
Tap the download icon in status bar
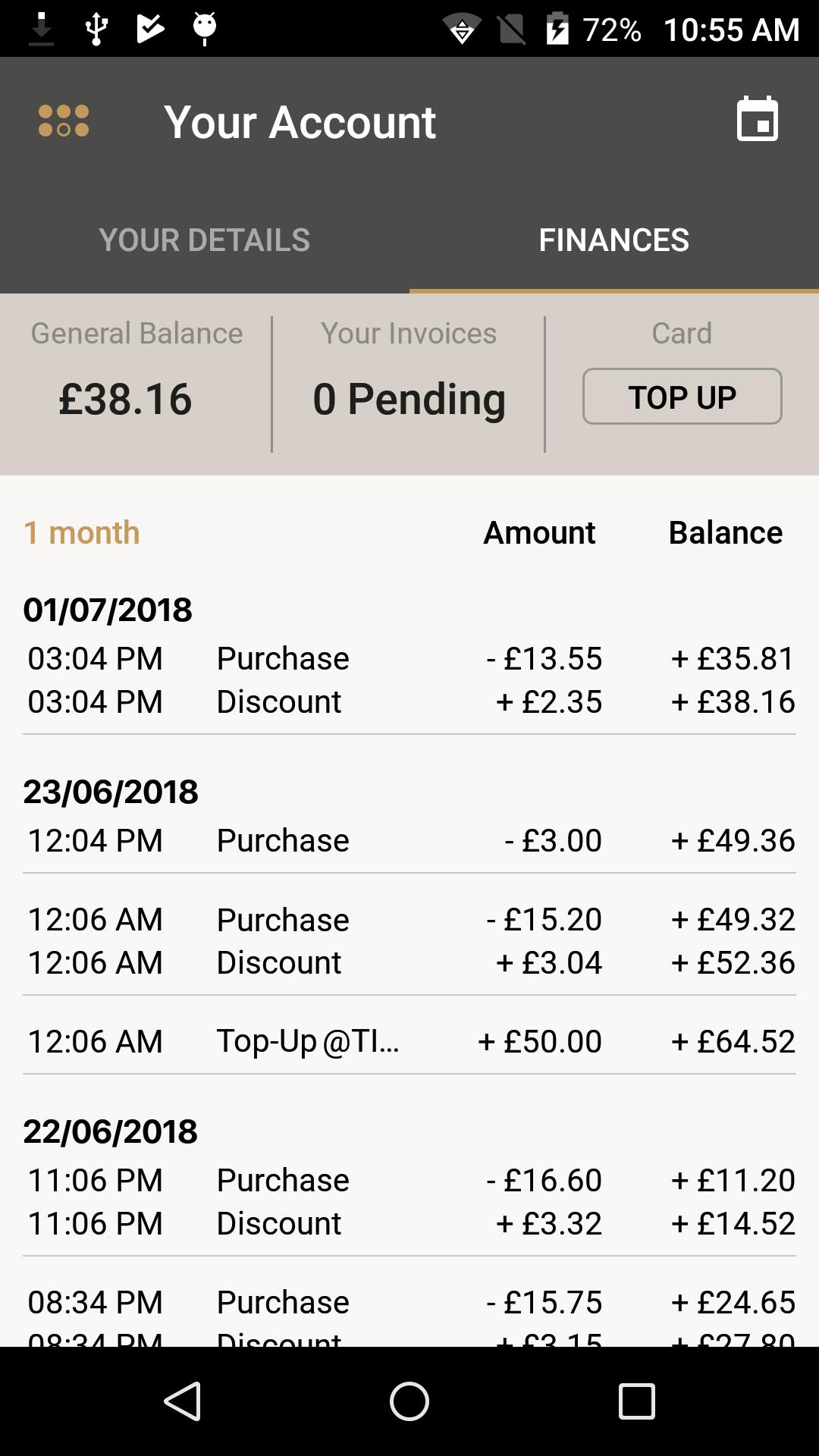41,29
